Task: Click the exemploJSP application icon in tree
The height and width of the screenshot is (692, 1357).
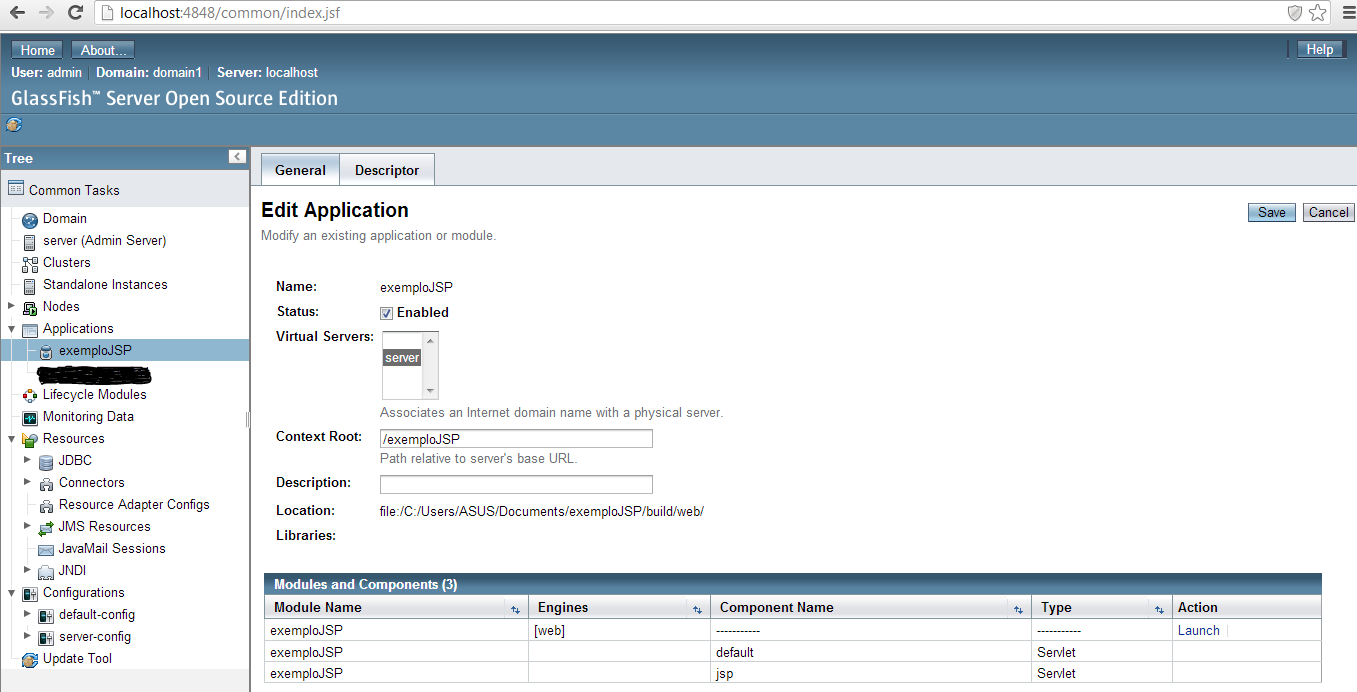Action: pos(46,351)
